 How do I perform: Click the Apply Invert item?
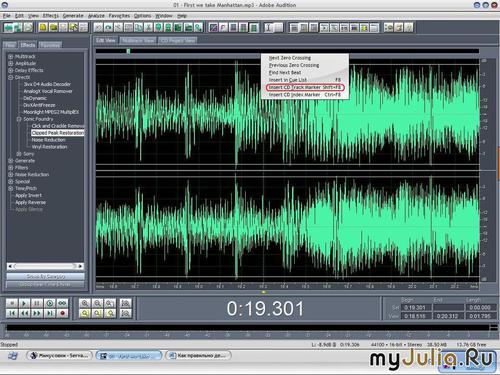[x=28, y=195]
